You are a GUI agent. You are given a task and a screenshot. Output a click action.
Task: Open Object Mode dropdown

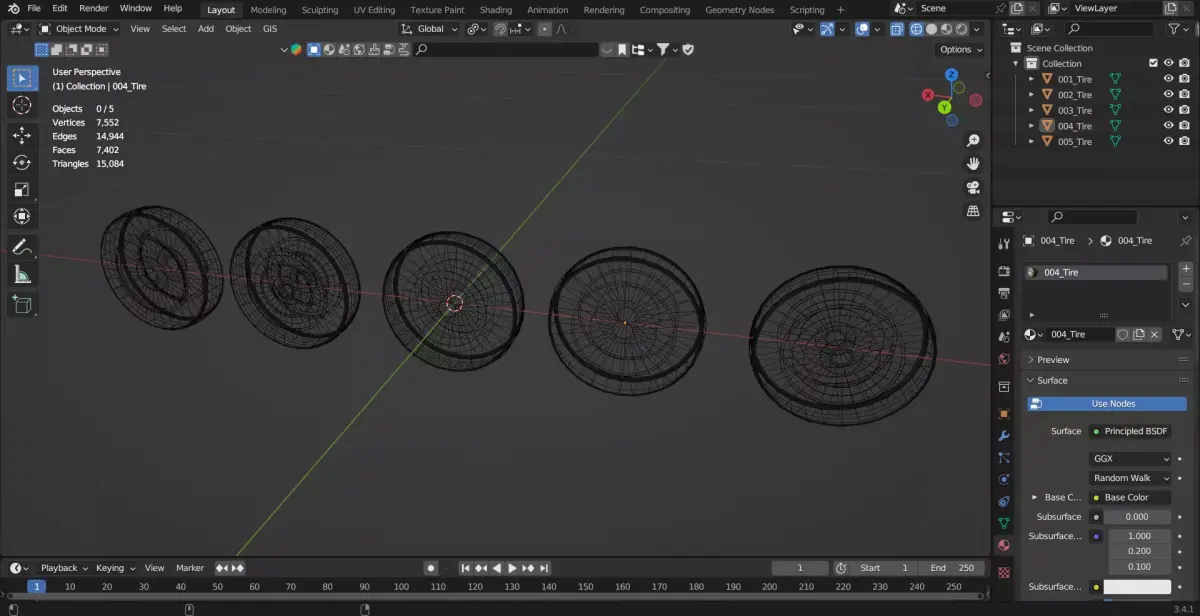coord(79,29)
